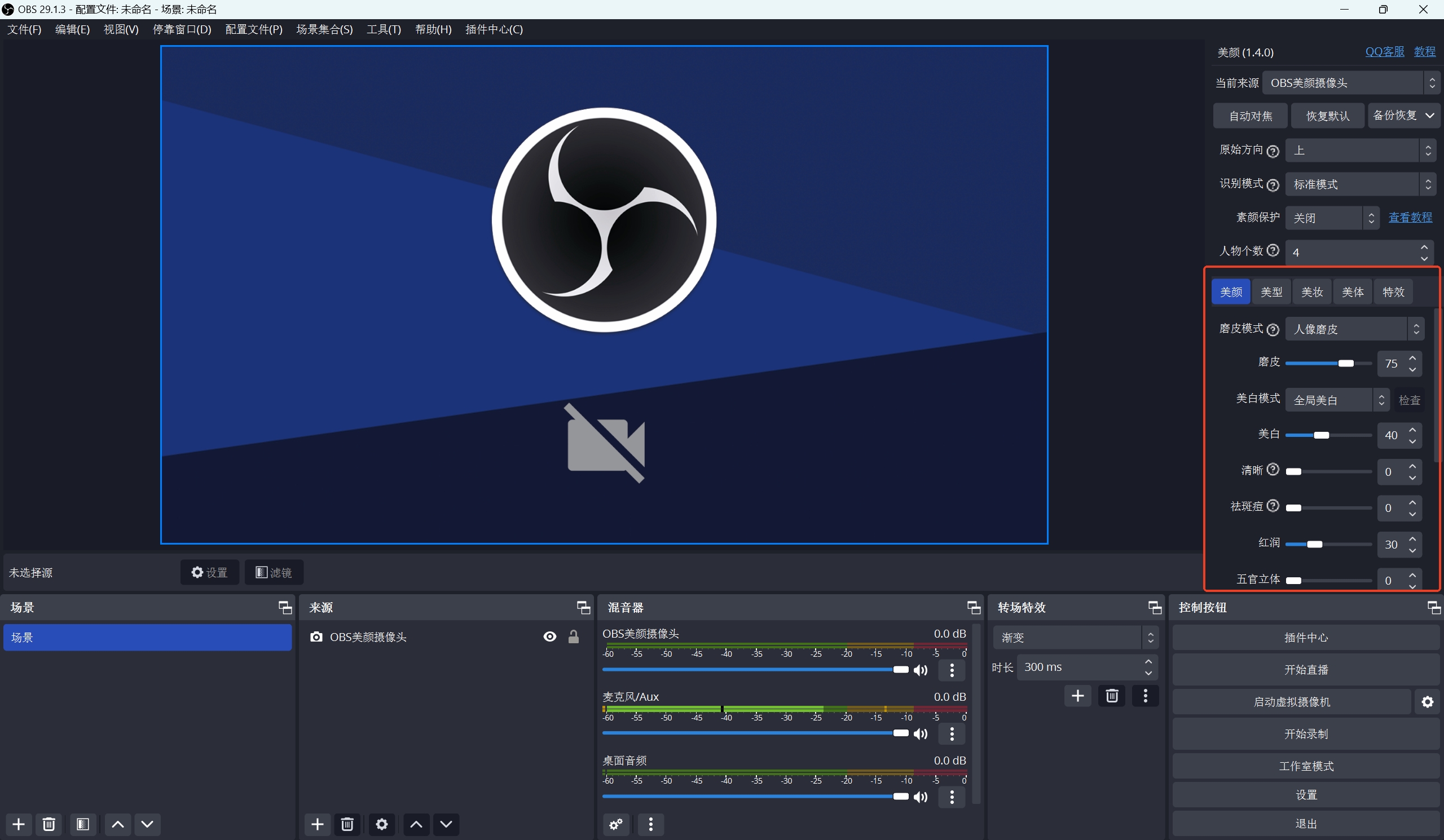Open source properties gear in Sources panel
The image size is (1444, 840).
pyautogui.click(x=382, y=824)
